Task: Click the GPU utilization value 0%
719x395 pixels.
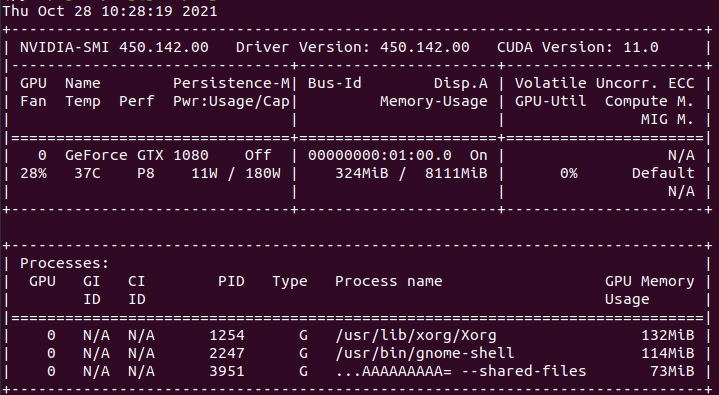Action: [x=569, y=173]
